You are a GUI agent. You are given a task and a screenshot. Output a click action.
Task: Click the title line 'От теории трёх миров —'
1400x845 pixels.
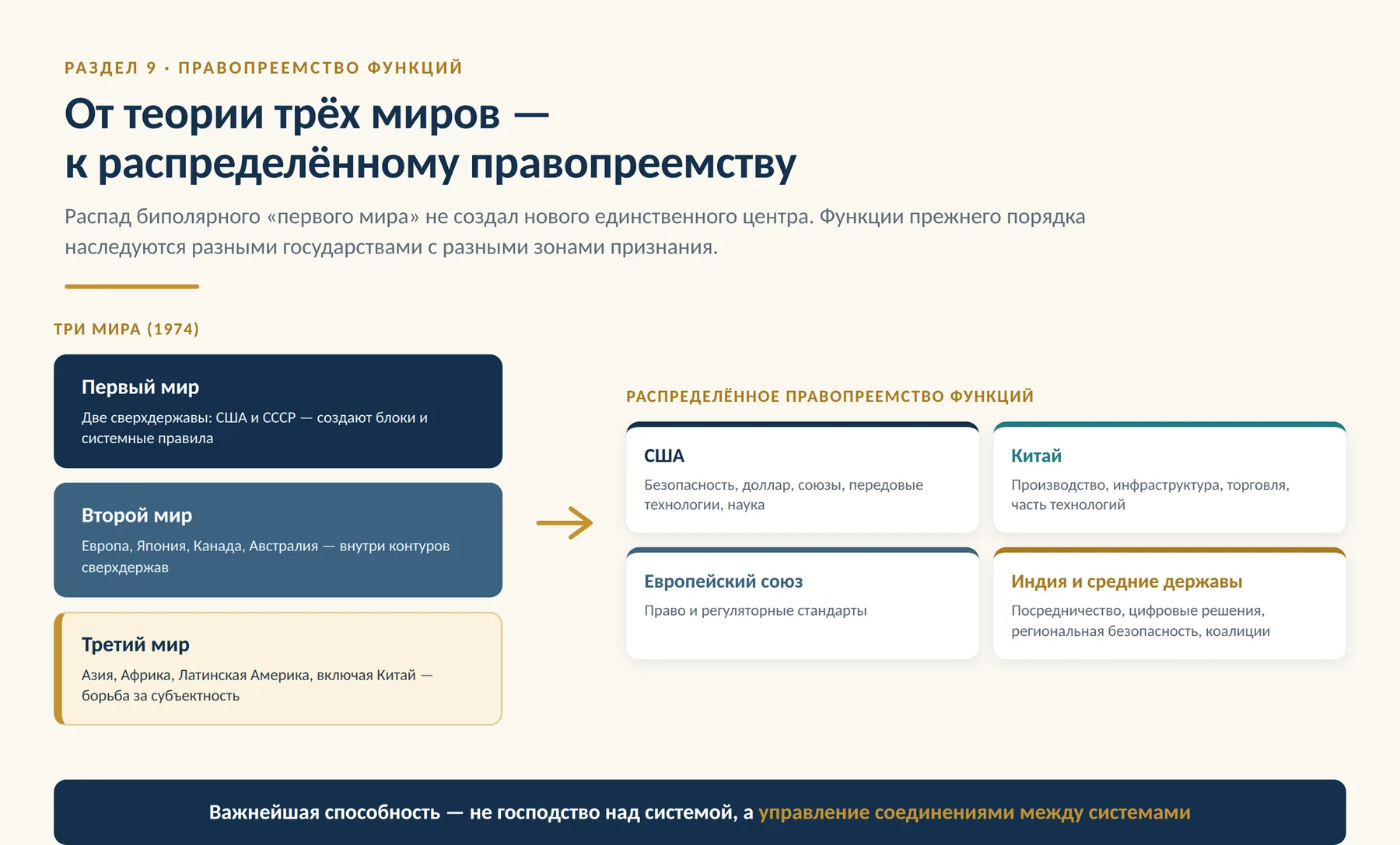tap(306, 114)
